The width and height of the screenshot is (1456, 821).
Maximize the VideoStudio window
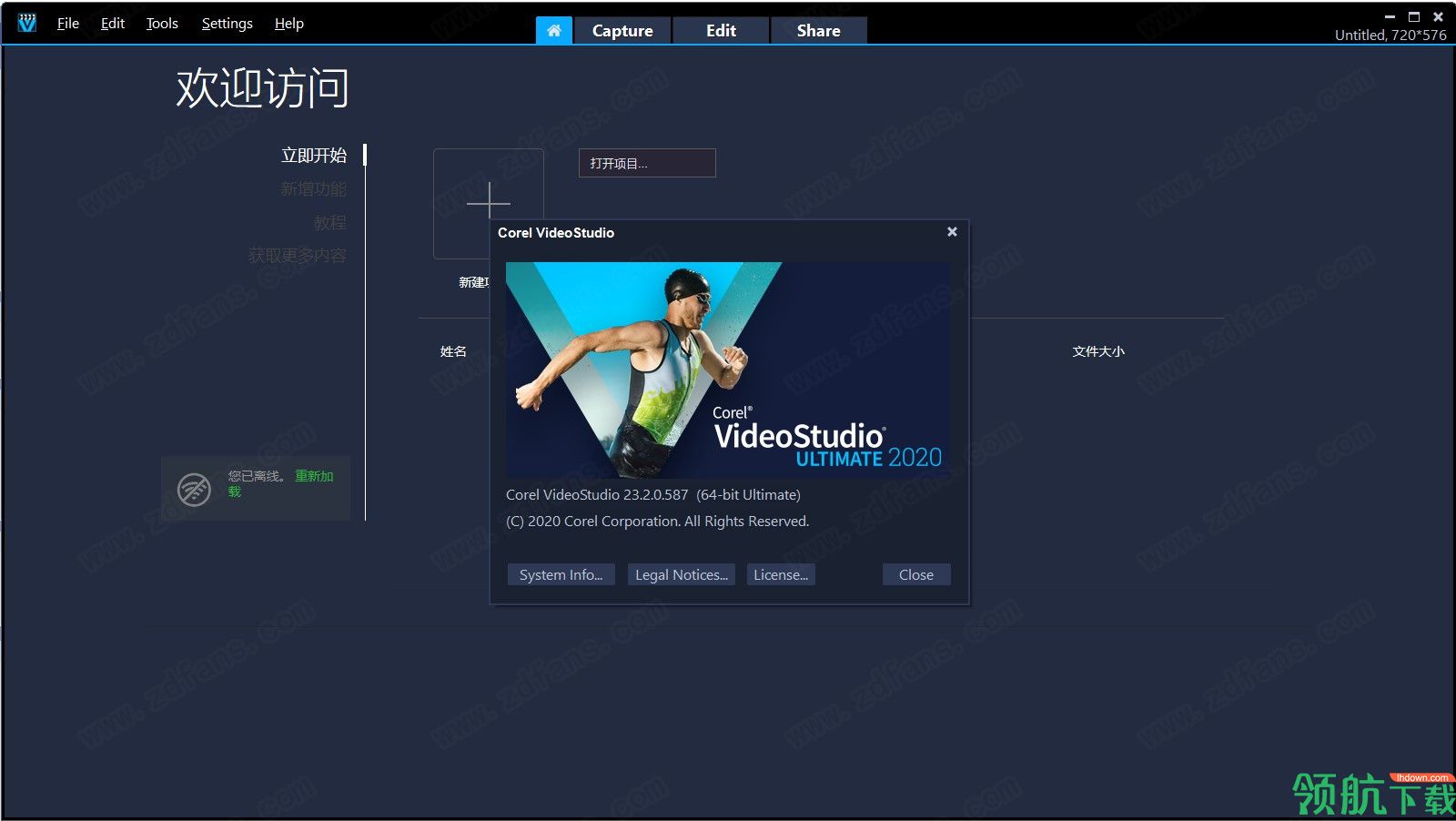(1414, 16)
